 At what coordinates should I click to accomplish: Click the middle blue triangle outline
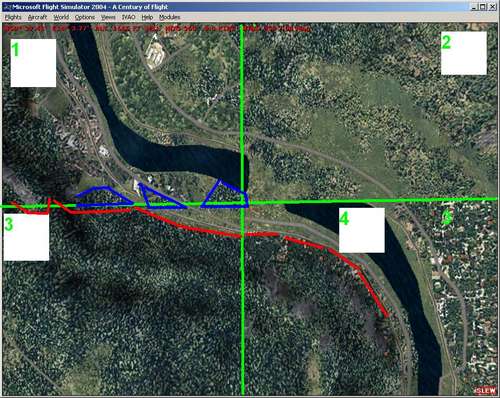pyautogui.click(x=161, y=197)
